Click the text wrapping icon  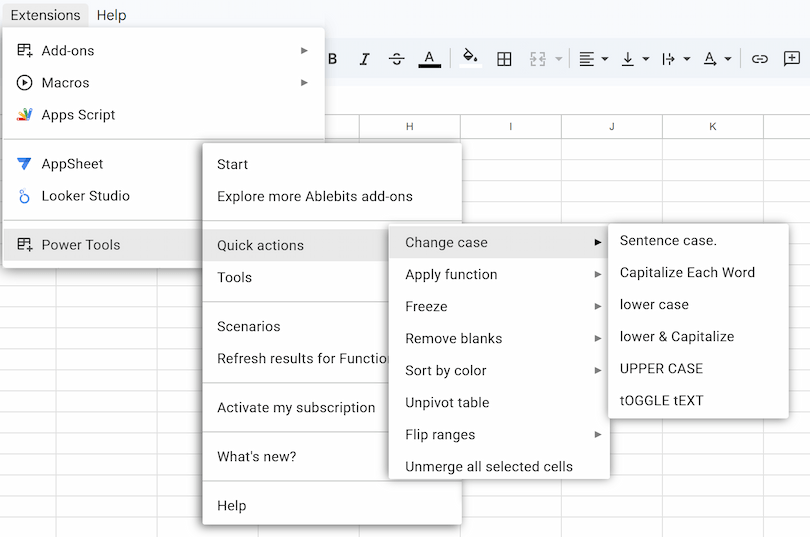(x=668, y=59)
